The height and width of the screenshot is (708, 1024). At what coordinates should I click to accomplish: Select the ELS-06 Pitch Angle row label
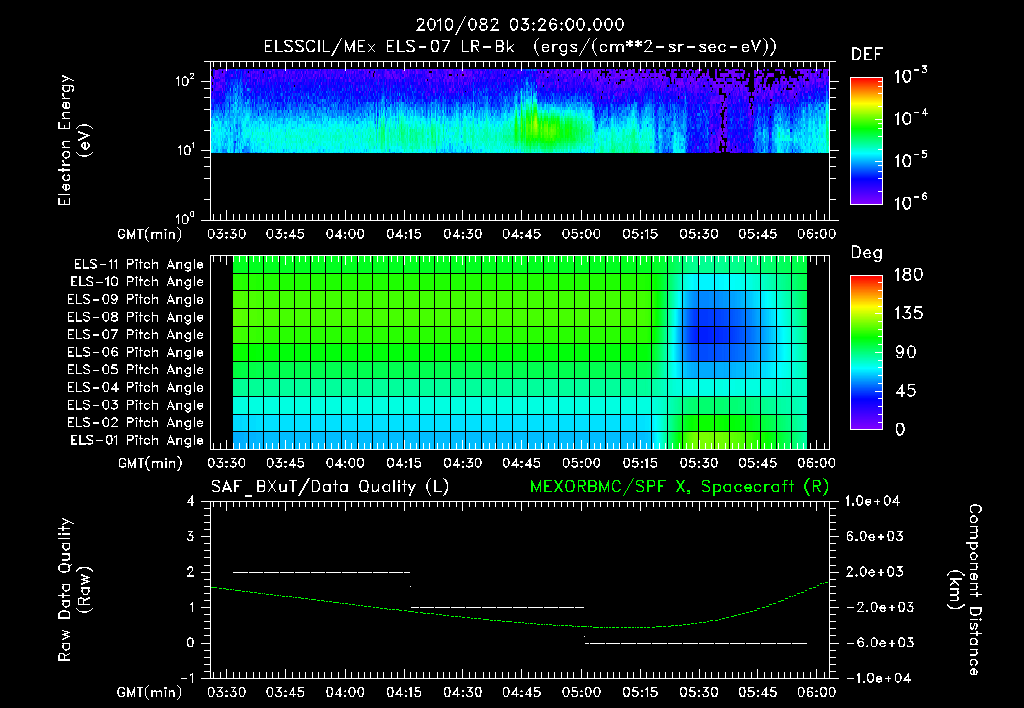[x=135, y=353]
